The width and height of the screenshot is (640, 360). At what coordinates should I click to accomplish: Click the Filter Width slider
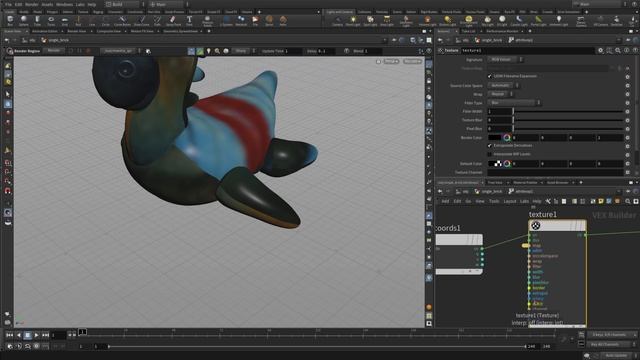568,111
